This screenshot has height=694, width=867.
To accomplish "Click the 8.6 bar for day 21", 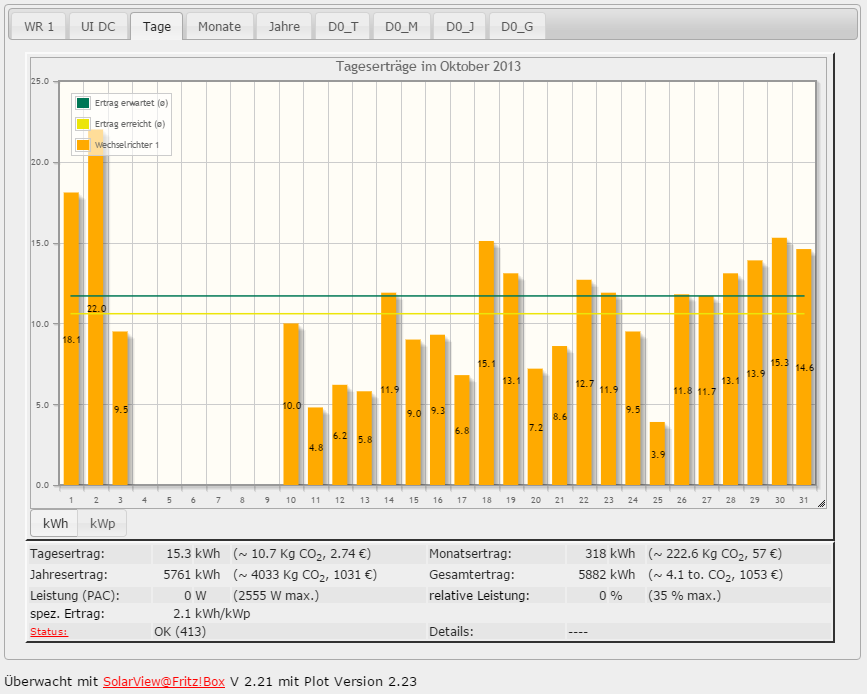I will [560, 416].
